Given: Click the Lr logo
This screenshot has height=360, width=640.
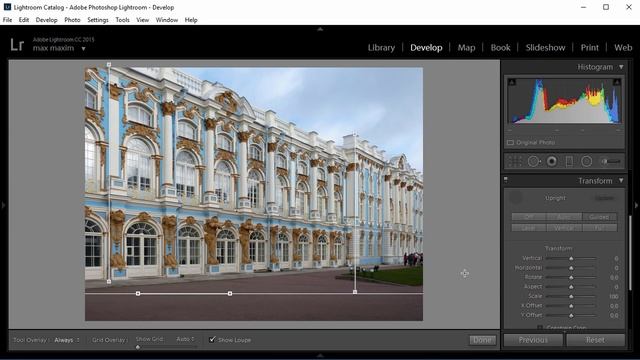Looking at the screenshot, I should 17,44.
